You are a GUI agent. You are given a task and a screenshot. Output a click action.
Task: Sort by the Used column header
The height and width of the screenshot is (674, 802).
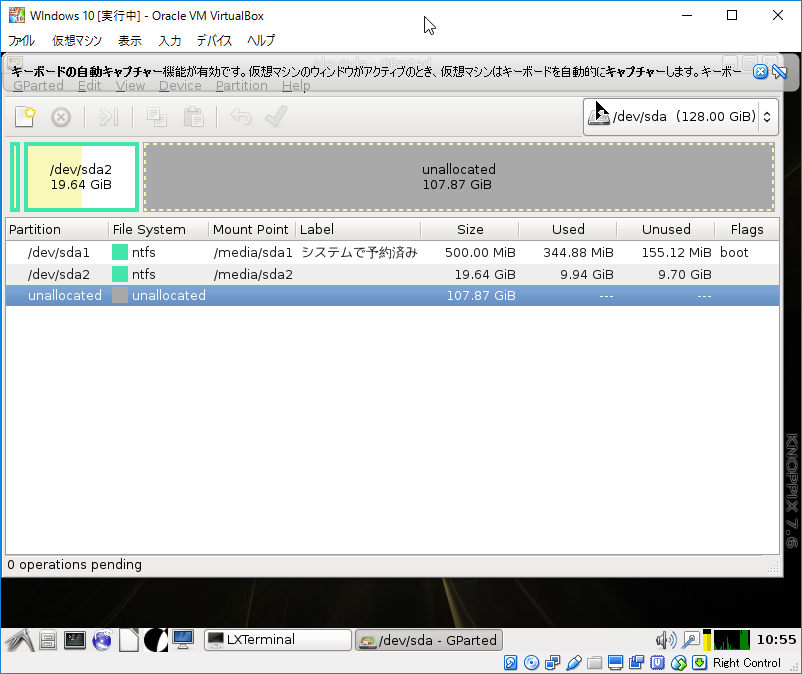point(568,230)
